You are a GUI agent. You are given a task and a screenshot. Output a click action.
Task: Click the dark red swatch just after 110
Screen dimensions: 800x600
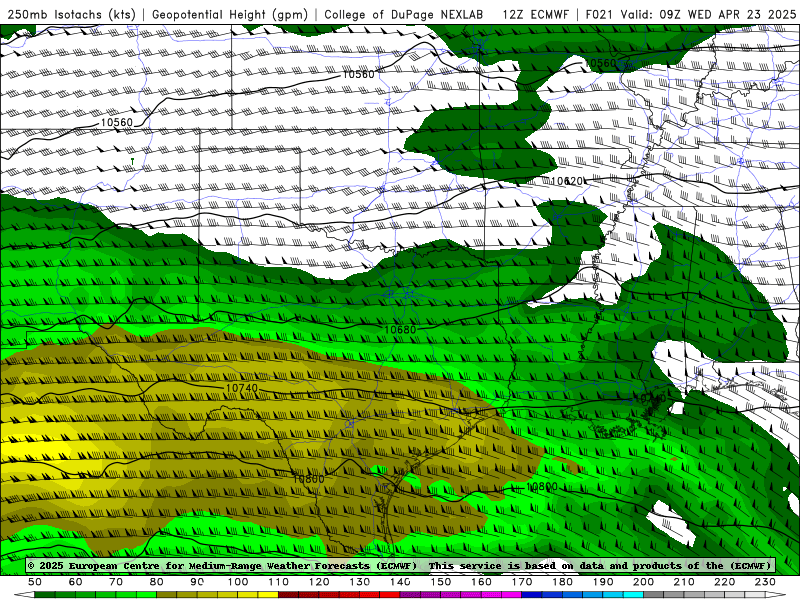(x=289, y=595)
